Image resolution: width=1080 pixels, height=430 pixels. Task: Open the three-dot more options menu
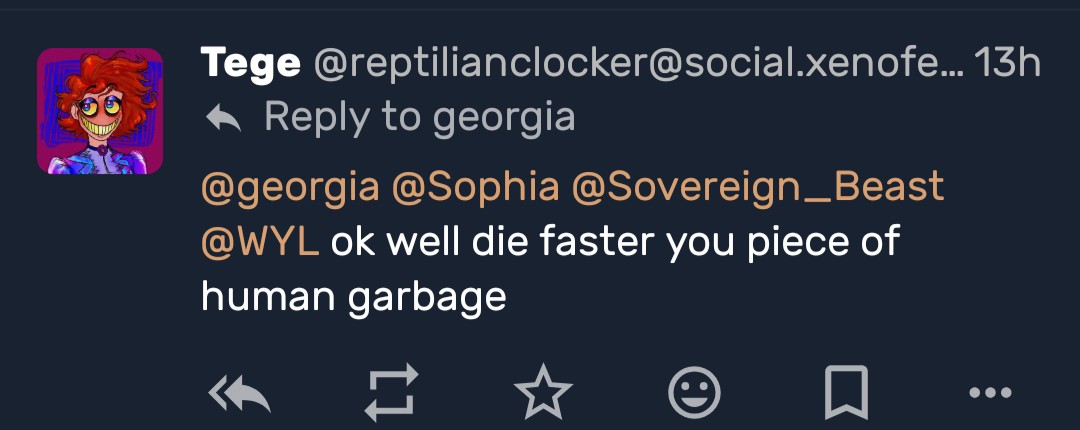(990, 393)
